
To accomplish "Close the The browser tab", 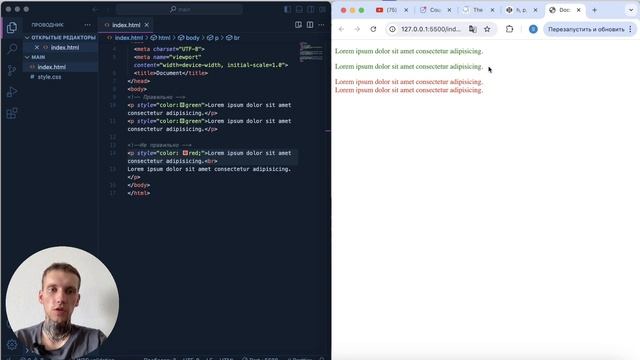I will coord(492,10).
